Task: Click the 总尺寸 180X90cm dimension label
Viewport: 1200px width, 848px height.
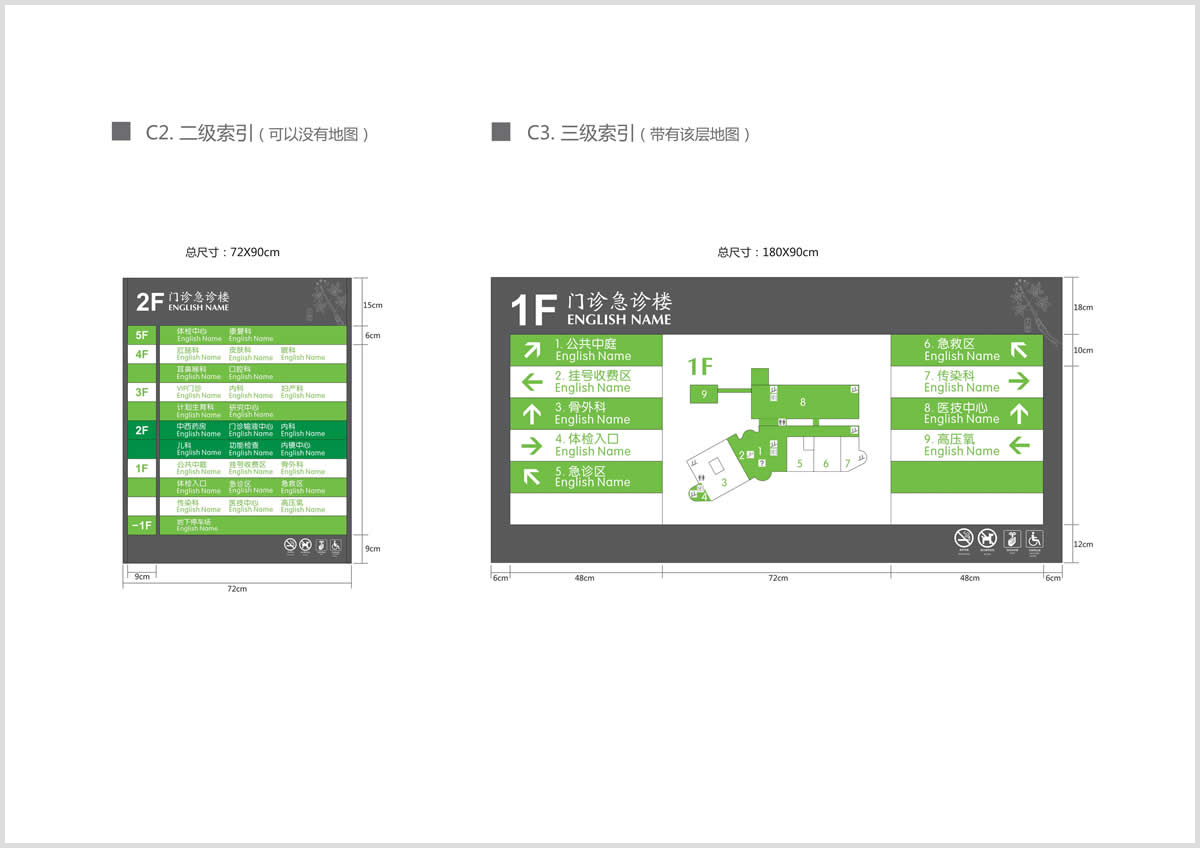Action: (x=768, y=252)
